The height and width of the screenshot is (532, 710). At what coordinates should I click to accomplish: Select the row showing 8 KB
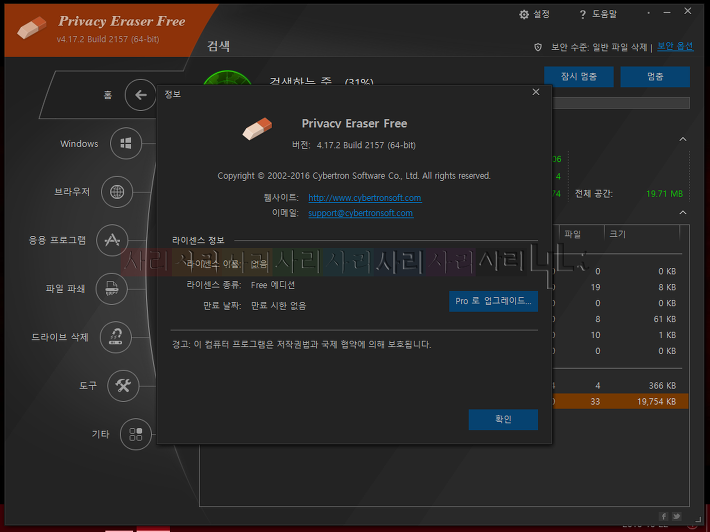pos(620,287)
